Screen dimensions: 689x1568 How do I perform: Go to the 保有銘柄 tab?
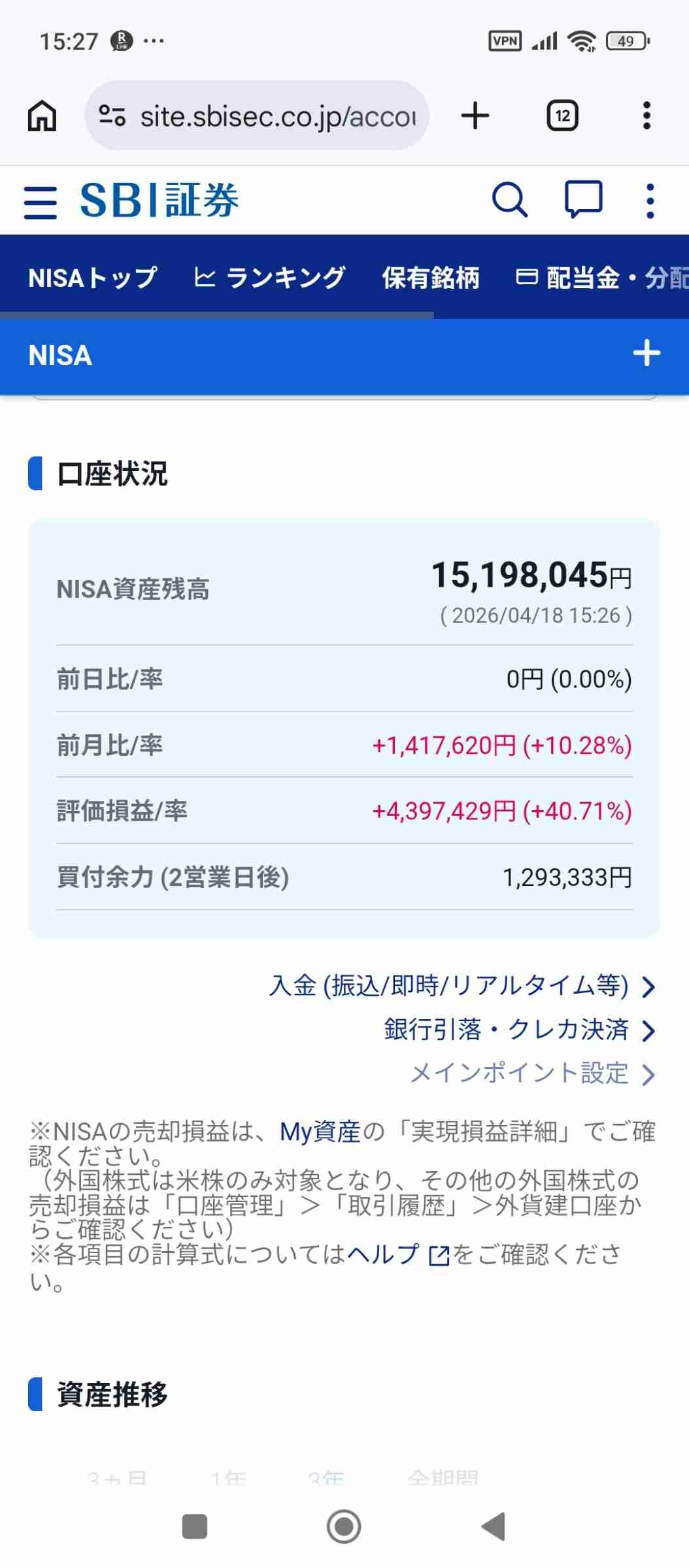point(431,278)
